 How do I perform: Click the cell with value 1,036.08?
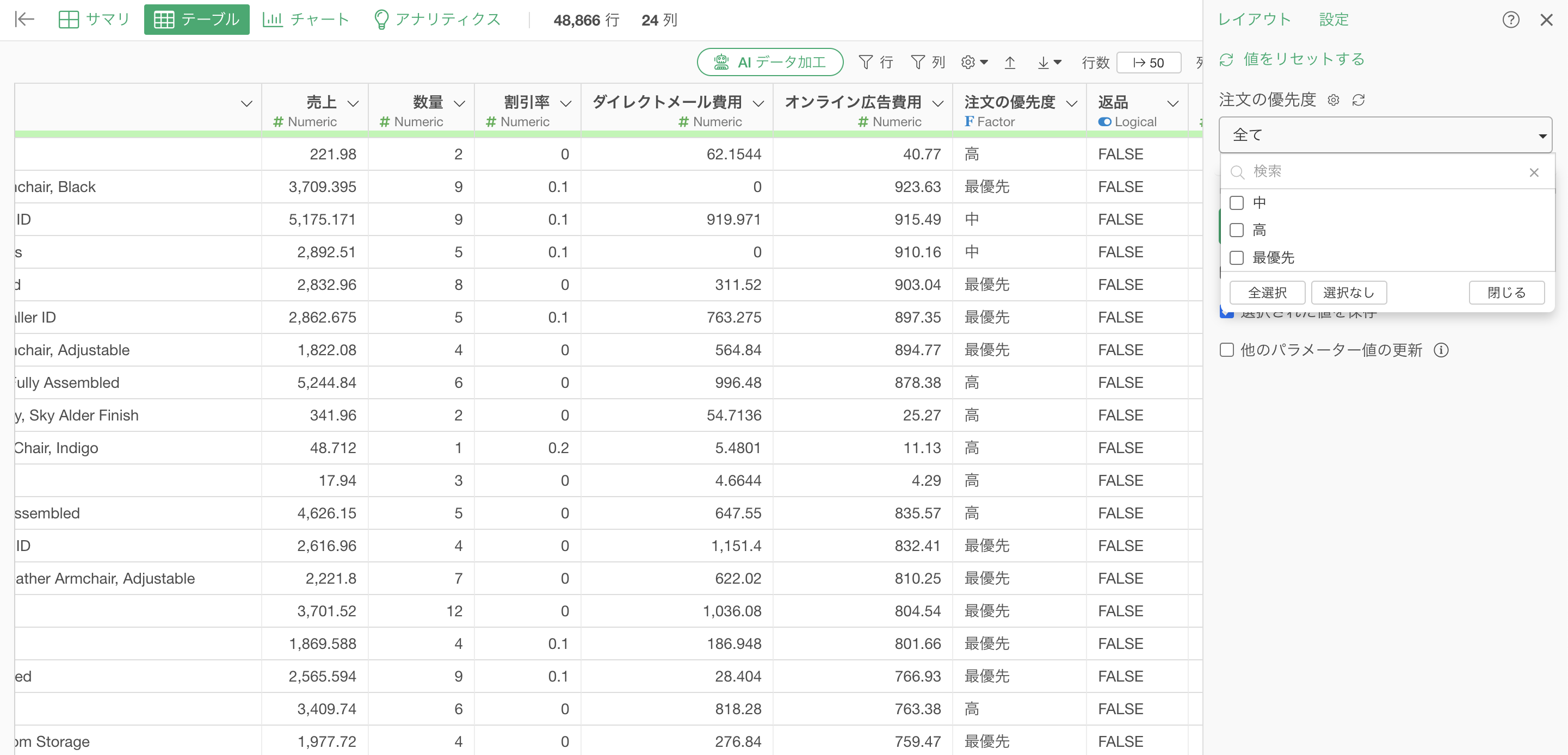tap(676, 611)
